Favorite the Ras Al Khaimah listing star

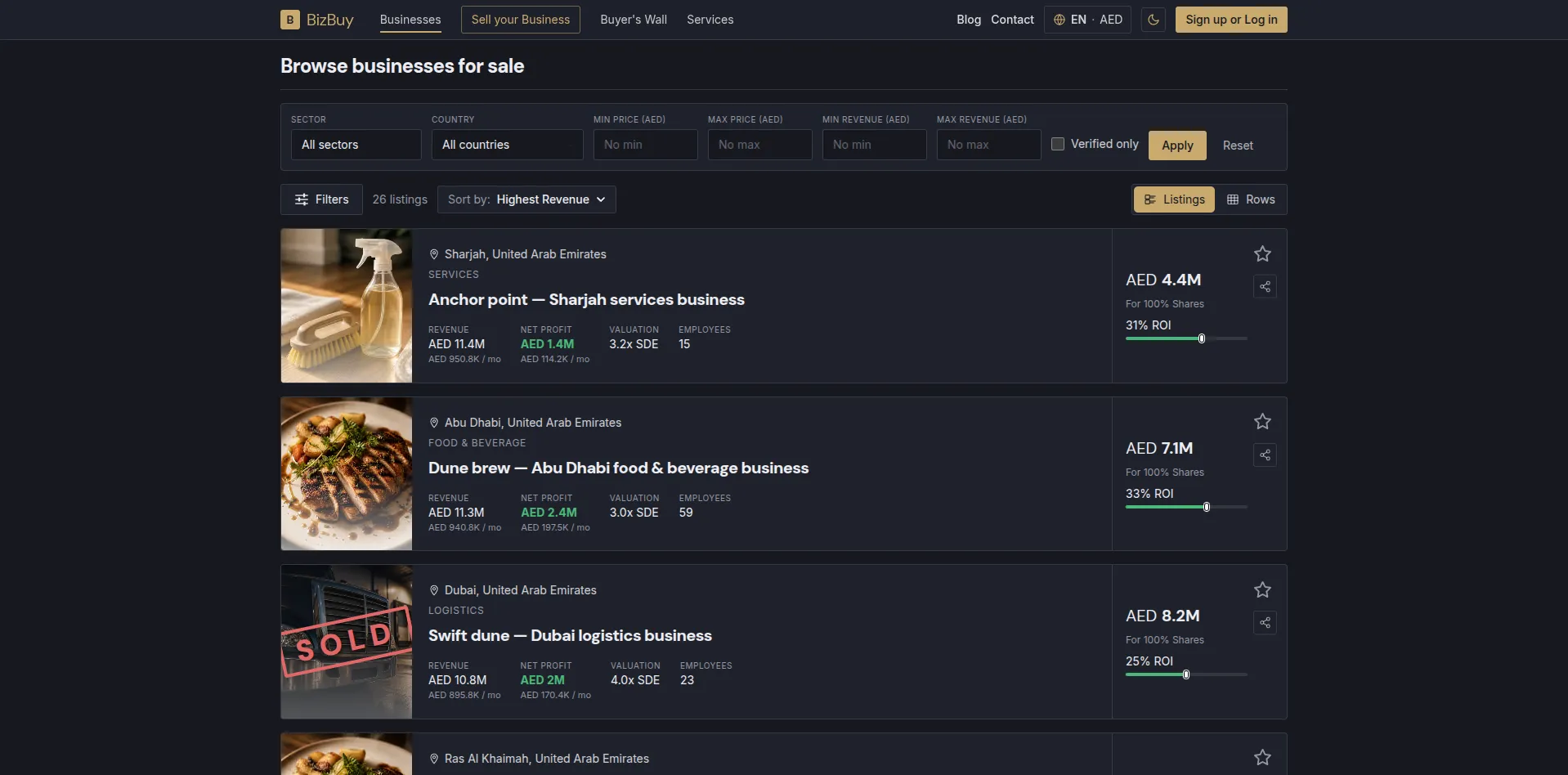(x=1262, y=757)
